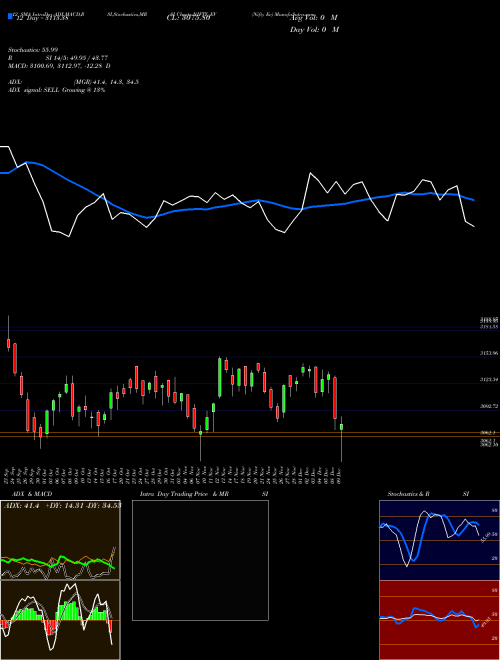Click 'ADX signal: SELL Growing @ 18%' text
This screenshot has width=500, height=660.
click(x=56, y=90)
